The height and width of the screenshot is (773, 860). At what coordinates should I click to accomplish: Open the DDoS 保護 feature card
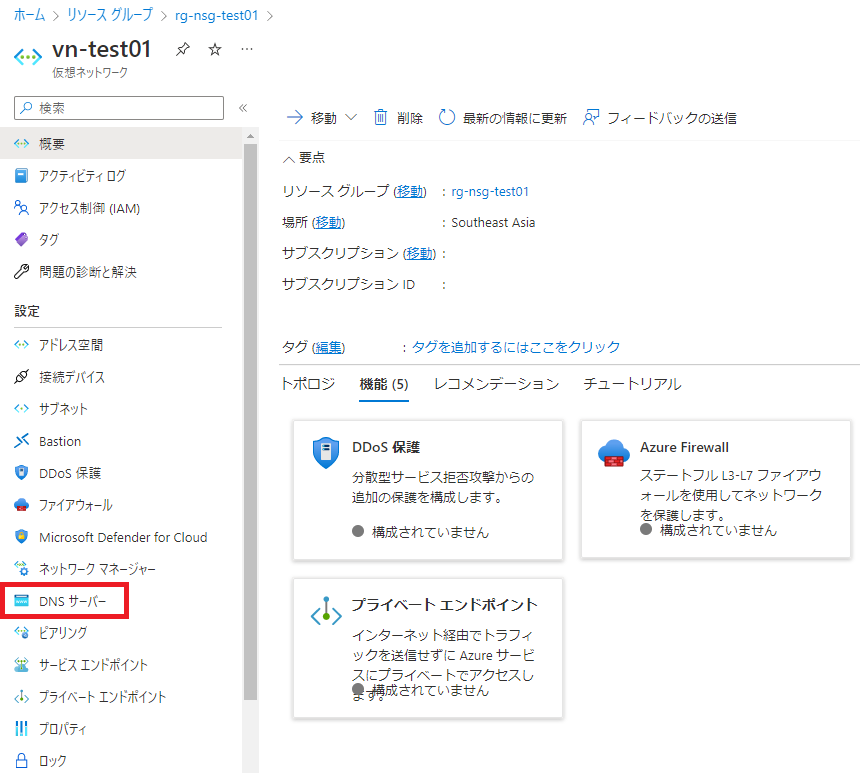pos(428,490)
